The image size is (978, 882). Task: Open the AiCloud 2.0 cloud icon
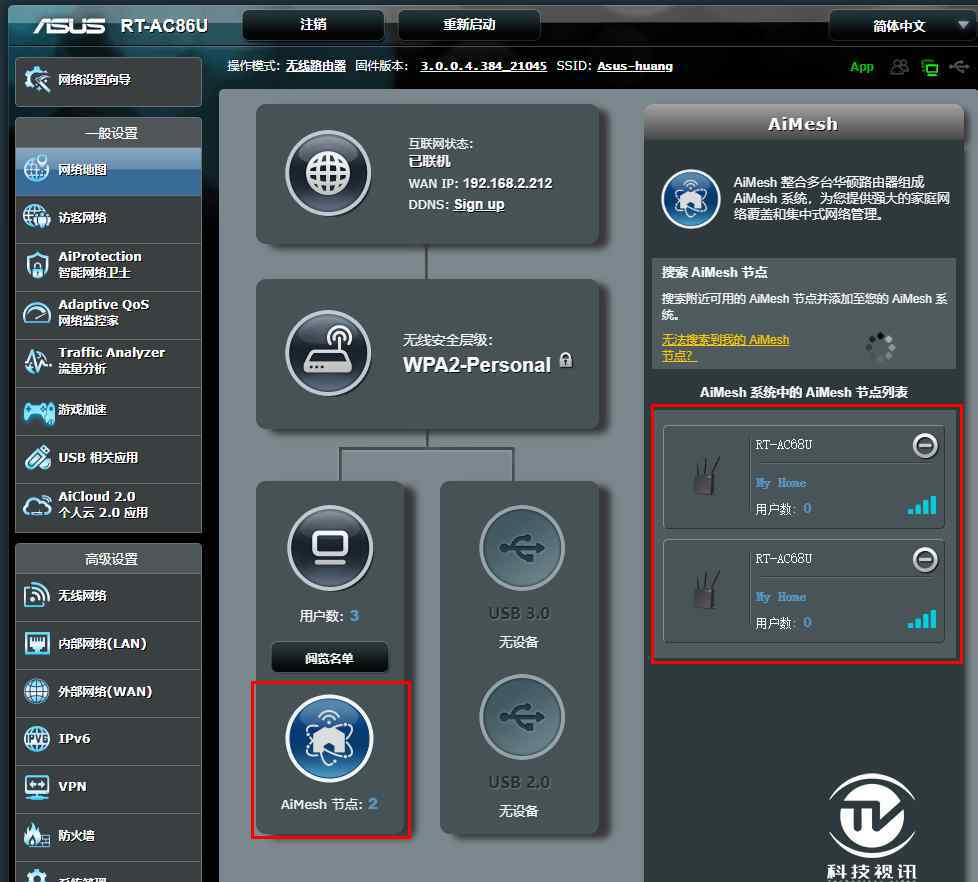[37, 505]
